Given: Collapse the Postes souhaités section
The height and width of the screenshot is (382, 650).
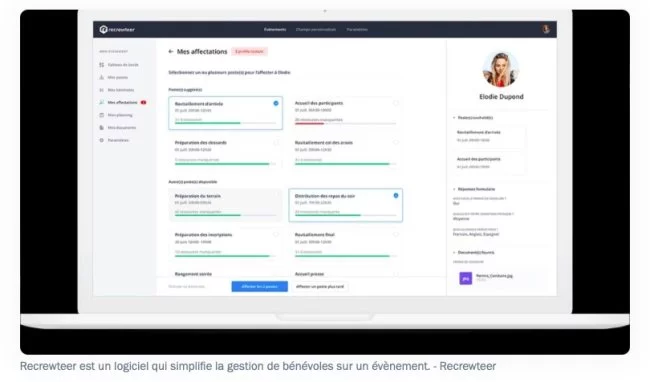Looking at the screenshot, I should (x=454, y=118).
